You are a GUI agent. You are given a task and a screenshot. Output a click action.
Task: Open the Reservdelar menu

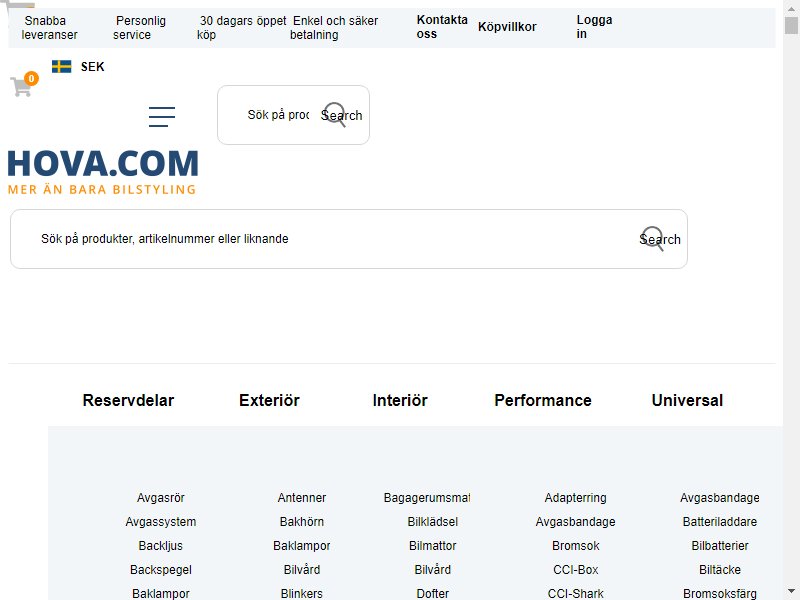128,401
